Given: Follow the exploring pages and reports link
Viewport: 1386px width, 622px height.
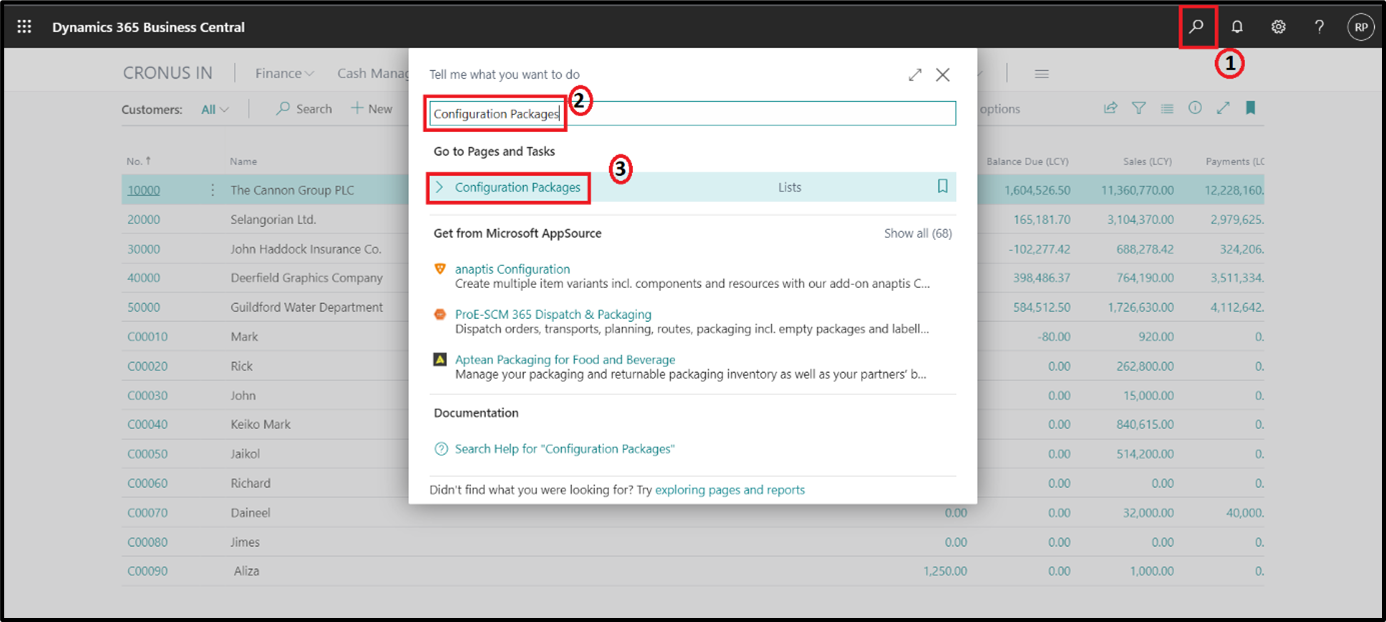Looking at the screenshot, I should click(x=730, y=490).
